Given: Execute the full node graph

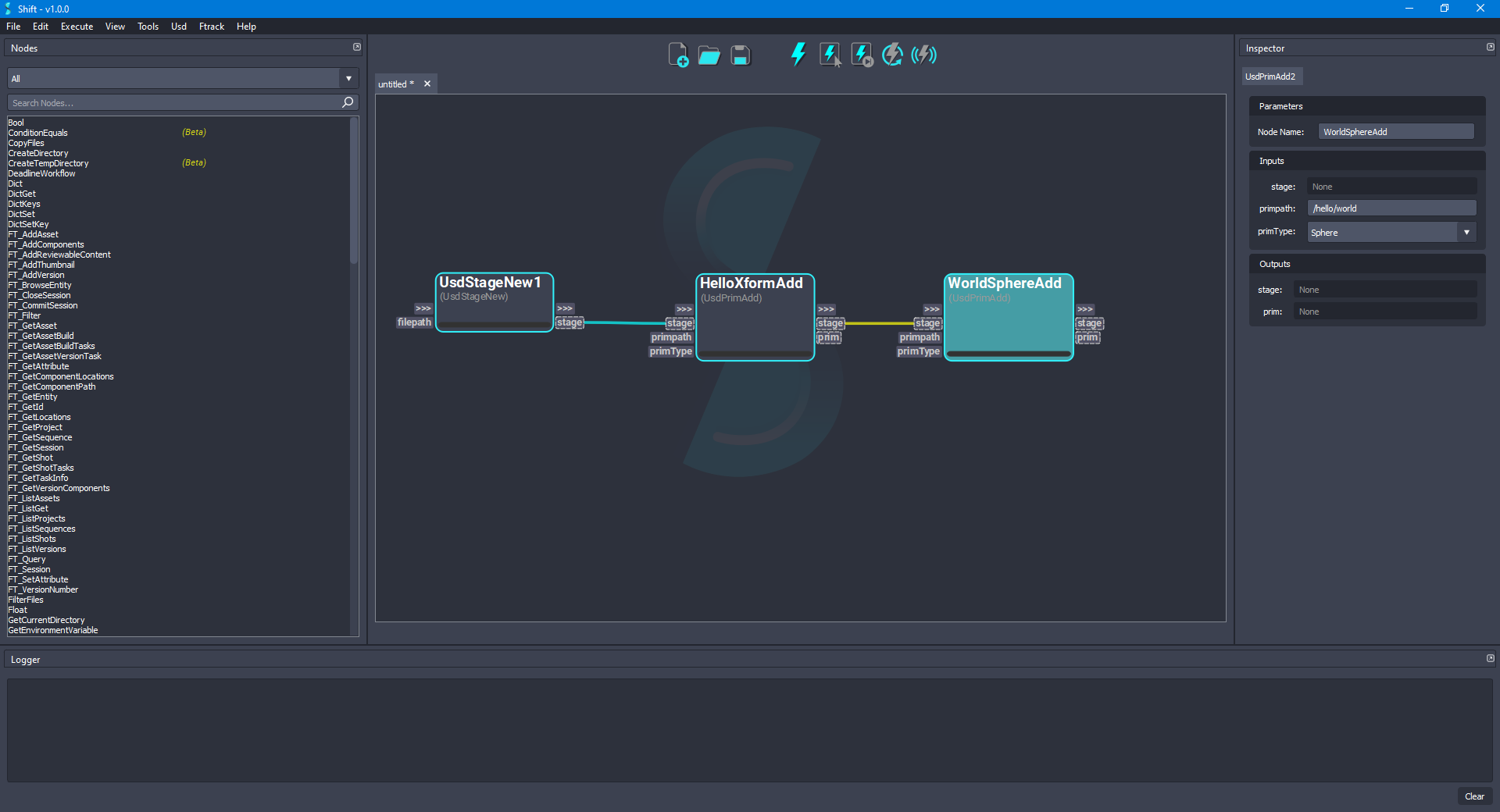Looking at the screenshot, I should pyautogui.click(x=798, y=55).
